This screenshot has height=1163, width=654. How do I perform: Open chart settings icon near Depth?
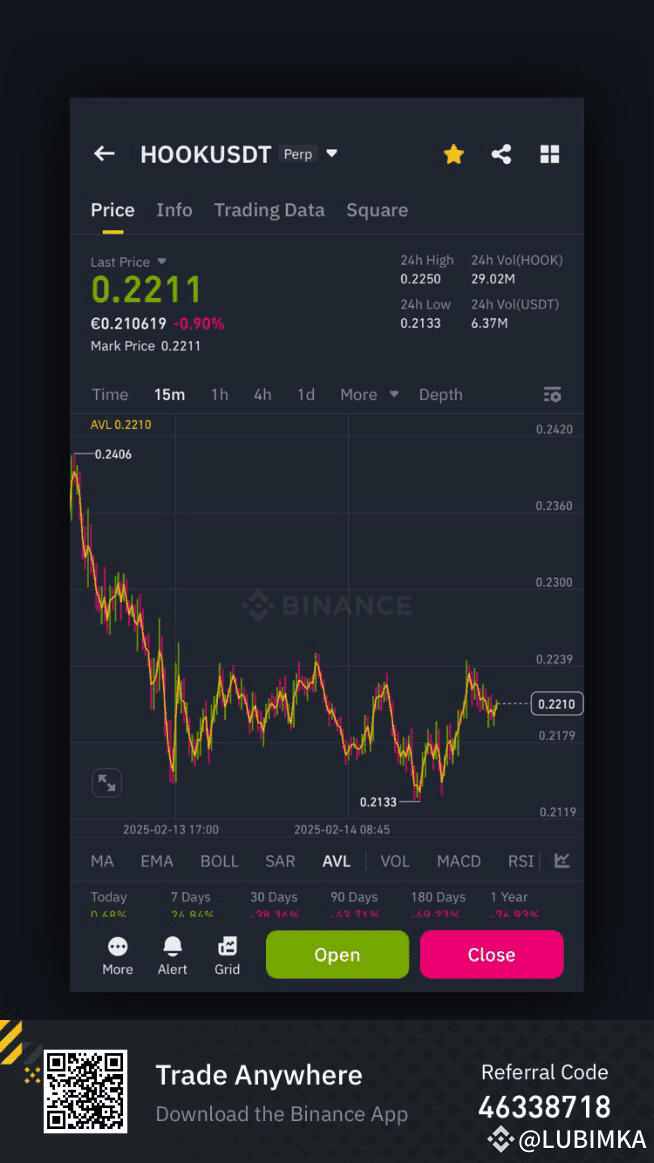[552, 394]
